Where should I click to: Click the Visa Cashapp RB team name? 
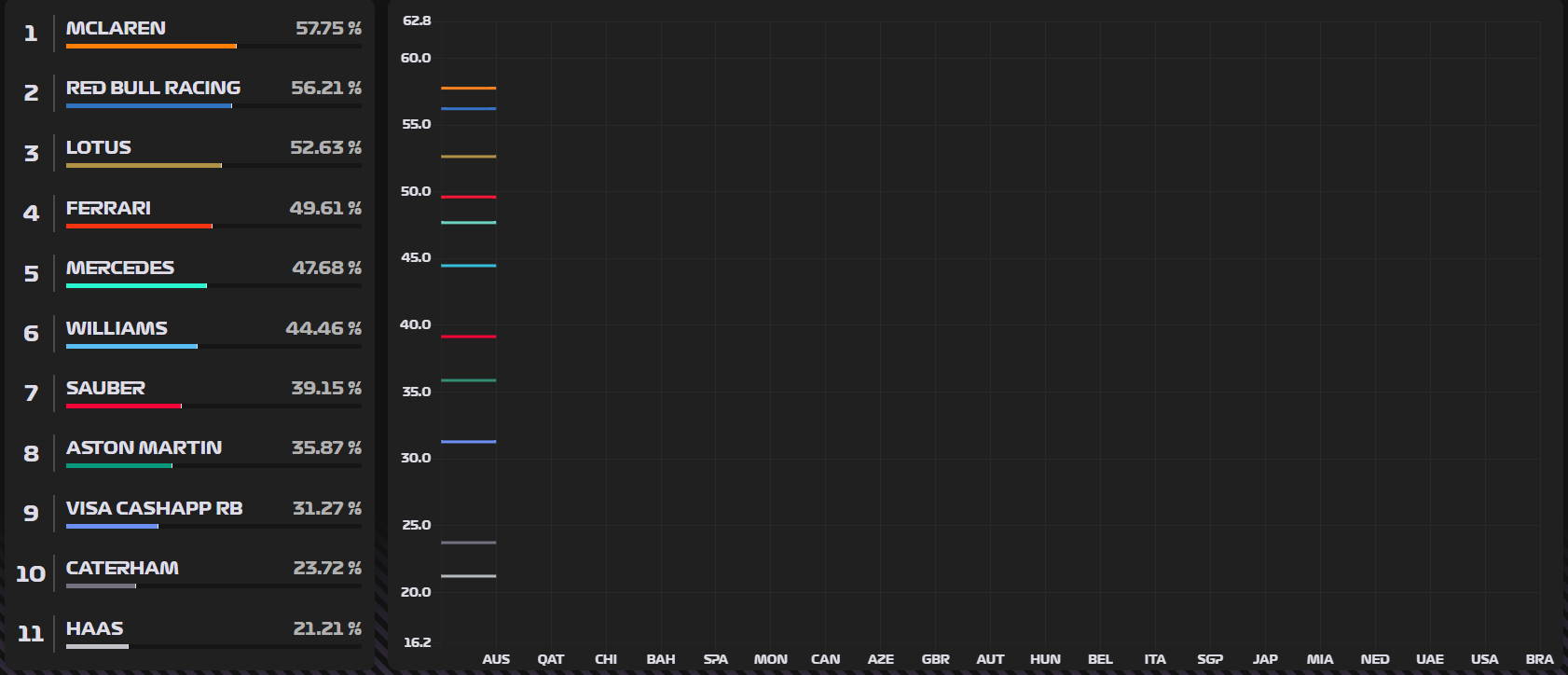click(x=155, y=508)
